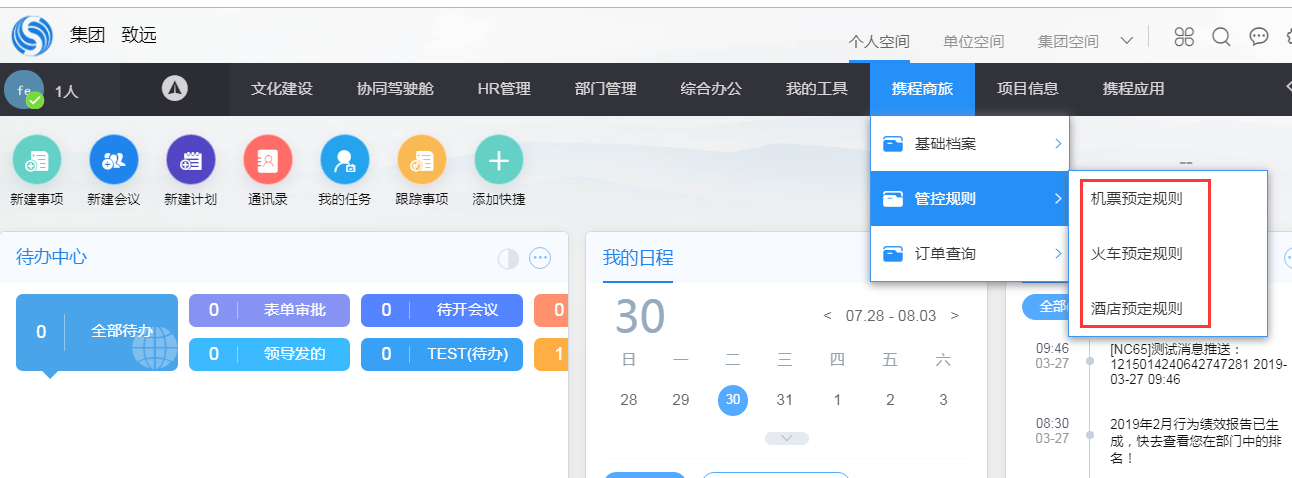Expand the space switcher dropdown arrow
Image resolution: width=1292 pixels, height=478 pixels.
[1127, 41]
